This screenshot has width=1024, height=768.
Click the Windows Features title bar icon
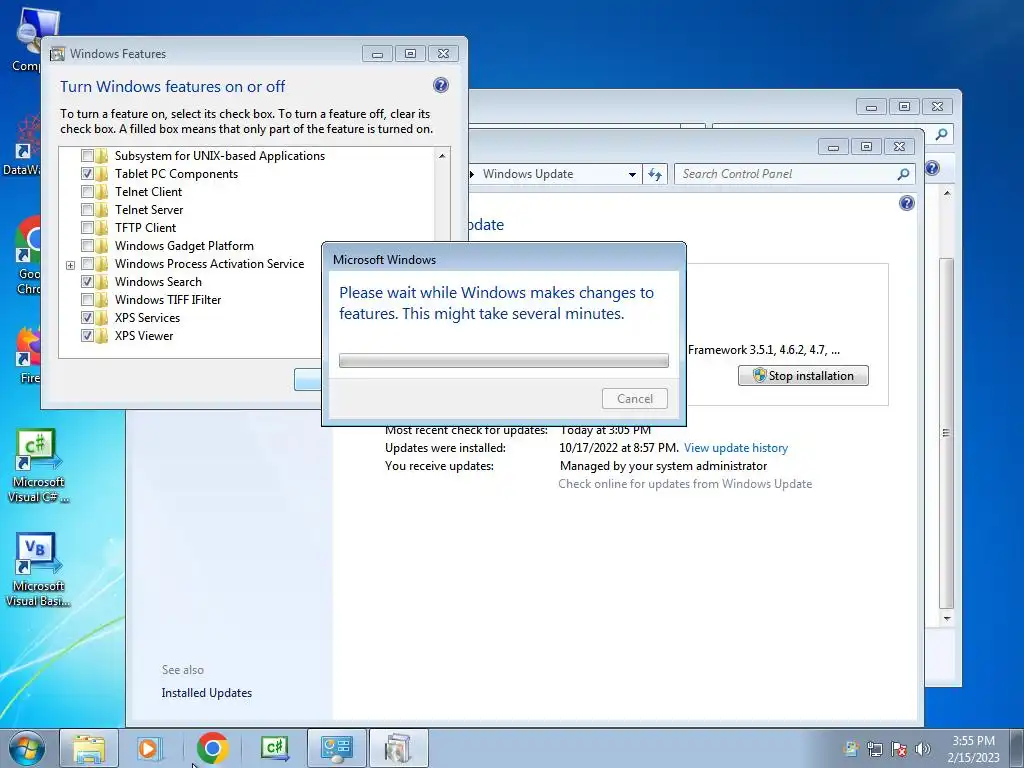click(57, 54)
